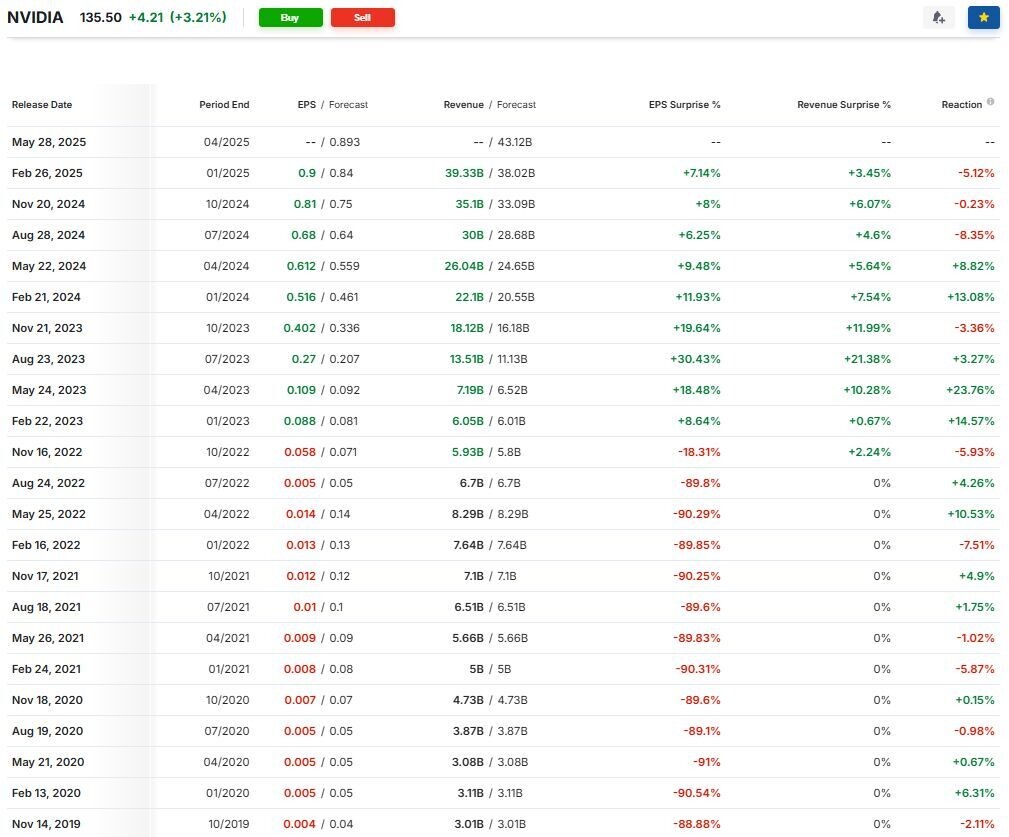Click the NVIDIA stock name
Screen dimensions: 1009x837
35,18
